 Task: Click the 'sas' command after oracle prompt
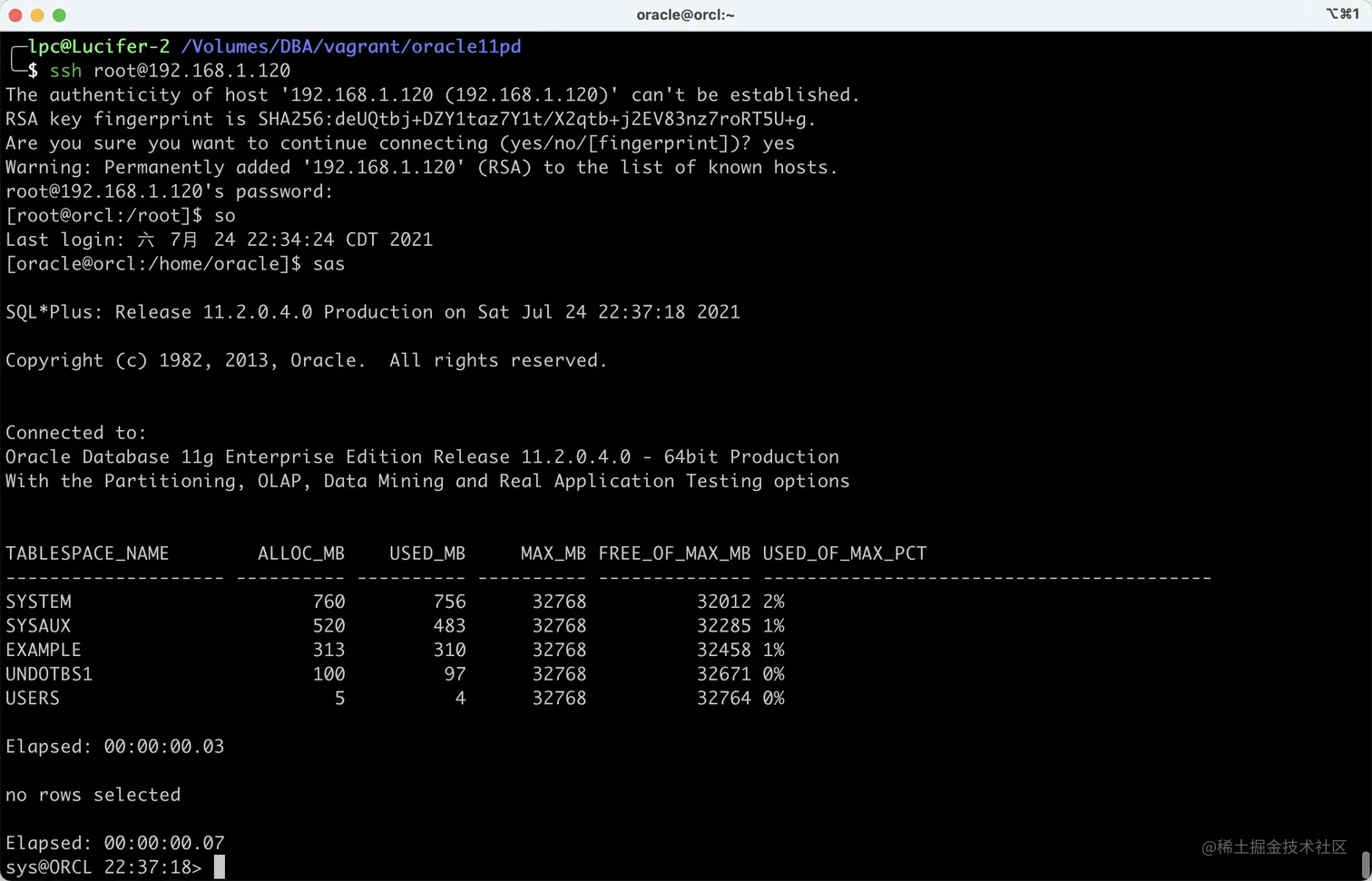tap(328, 264)
